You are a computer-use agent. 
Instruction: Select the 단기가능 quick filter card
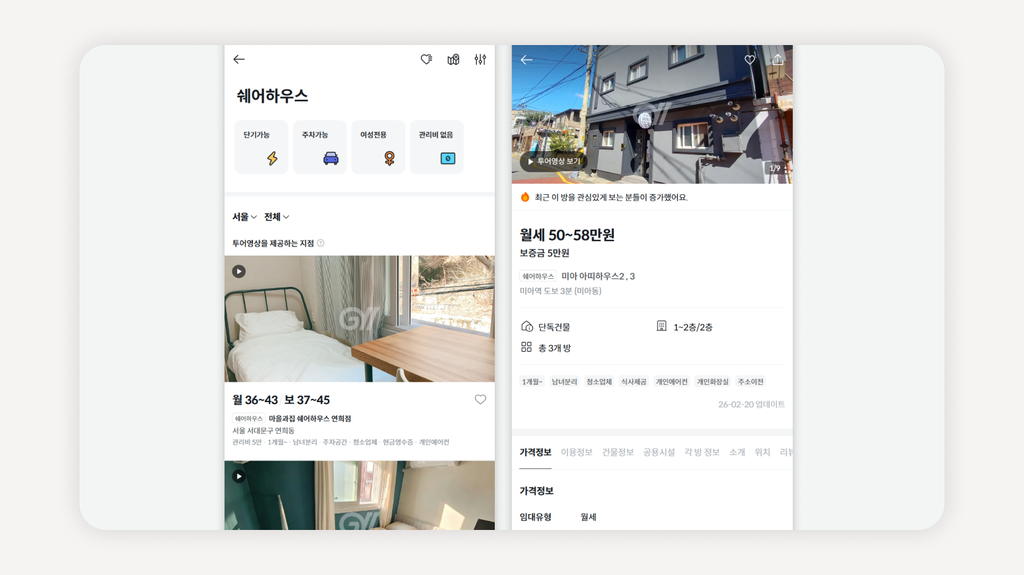tap(261, 147)
